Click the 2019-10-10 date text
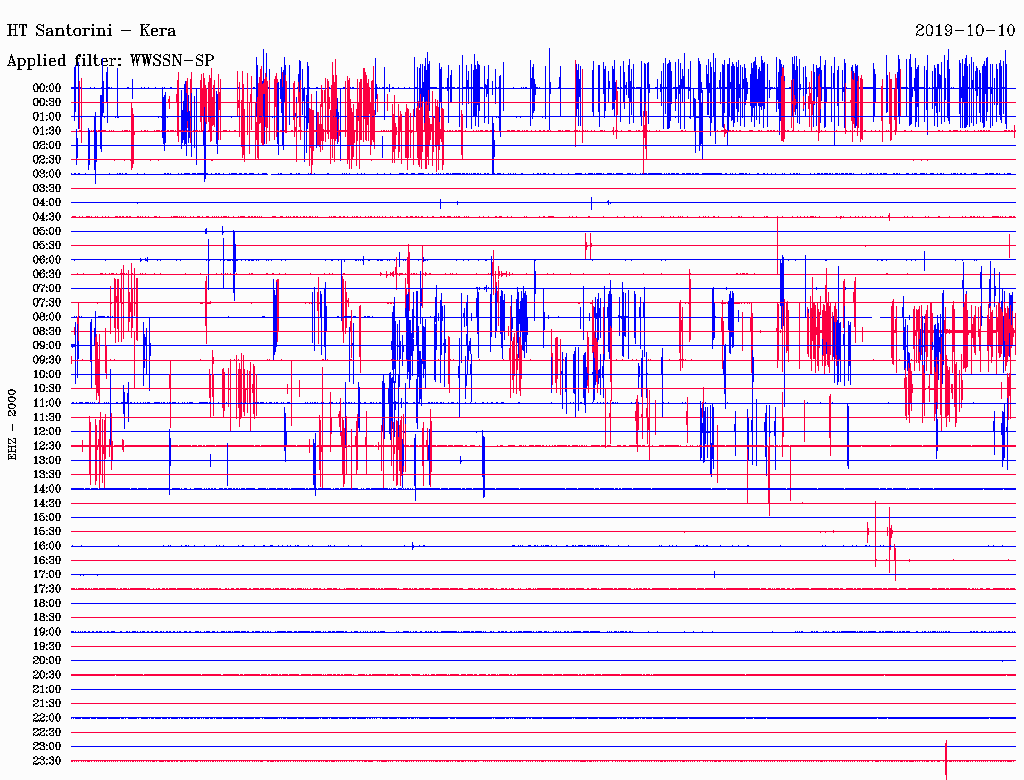Screen dimensions: 1024x780 [965, 30]
